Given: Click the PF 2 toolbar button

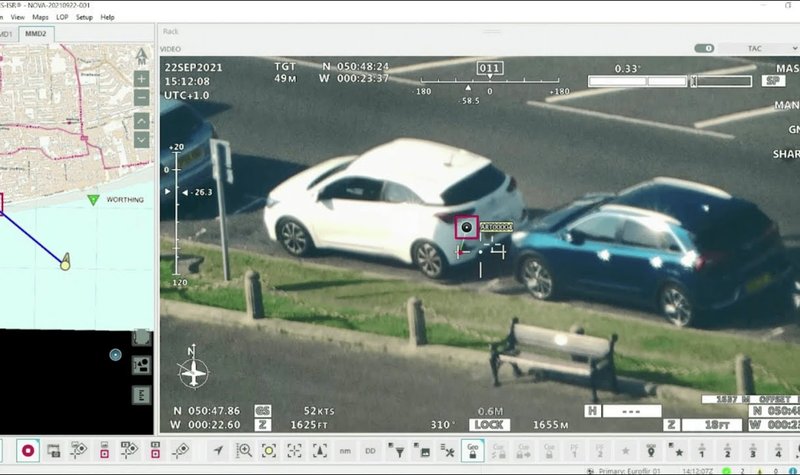Looking at the screenshot, I should coord(600,451).
